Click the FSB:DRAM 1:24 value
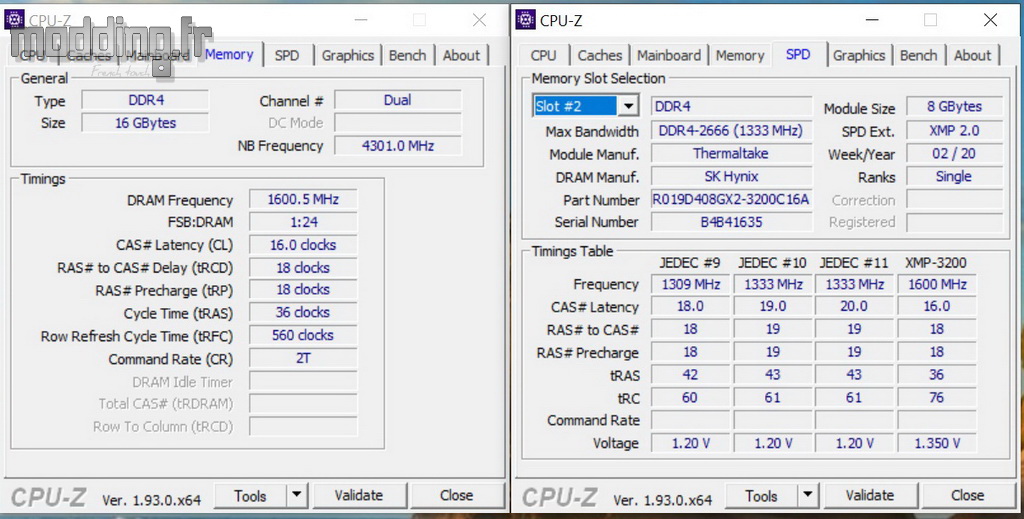1024x519 pixels. 303,222
